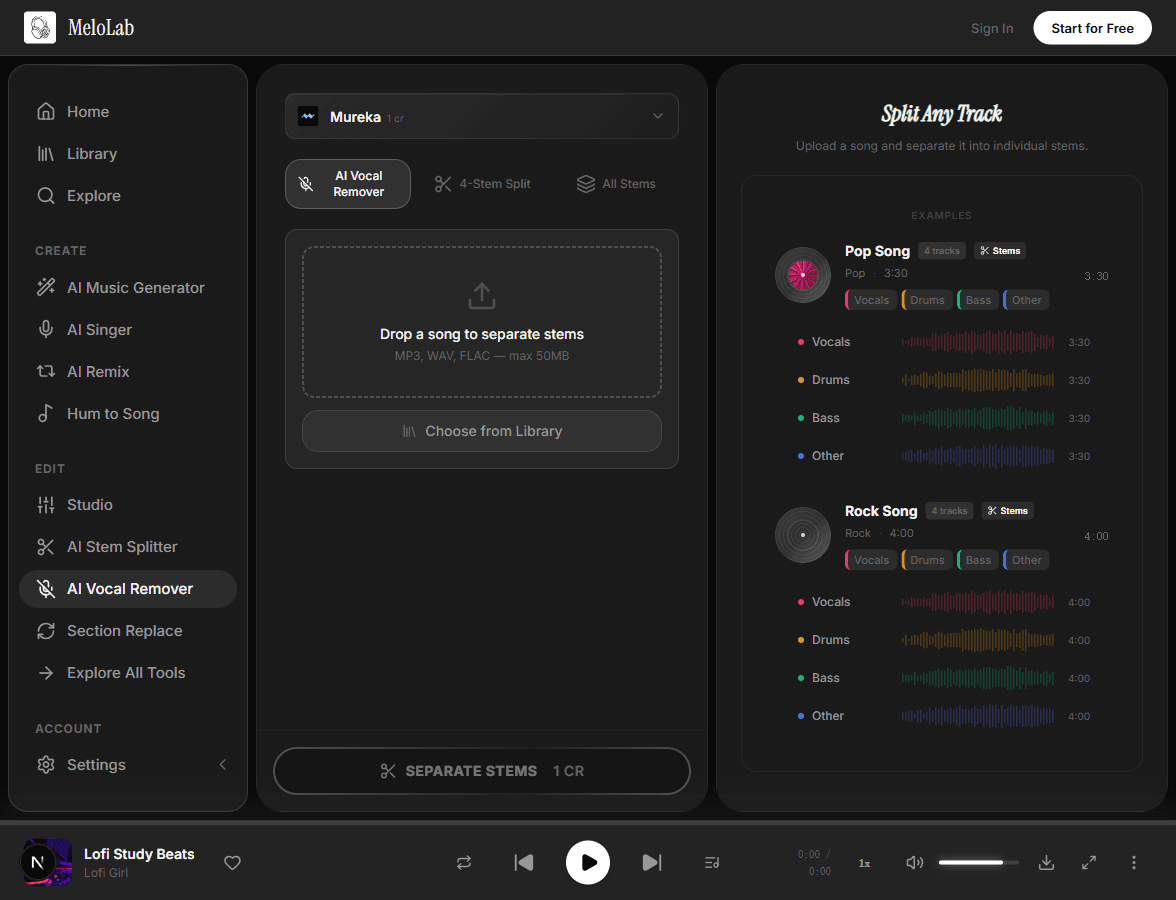1176x900 pixels.
Task: Change 1x playback speed
Action: point(864,863)
